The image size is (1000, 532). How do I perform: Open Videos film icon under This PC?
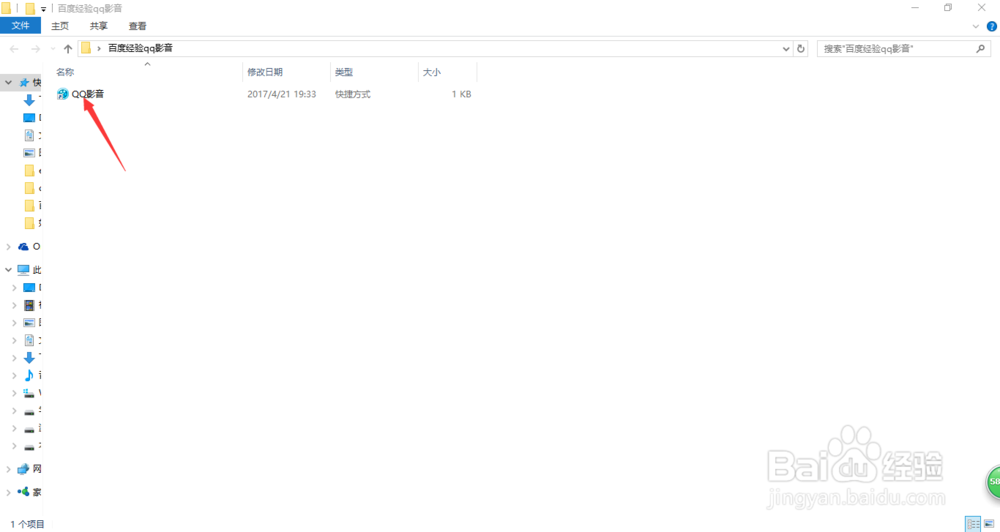pos(29,306)
